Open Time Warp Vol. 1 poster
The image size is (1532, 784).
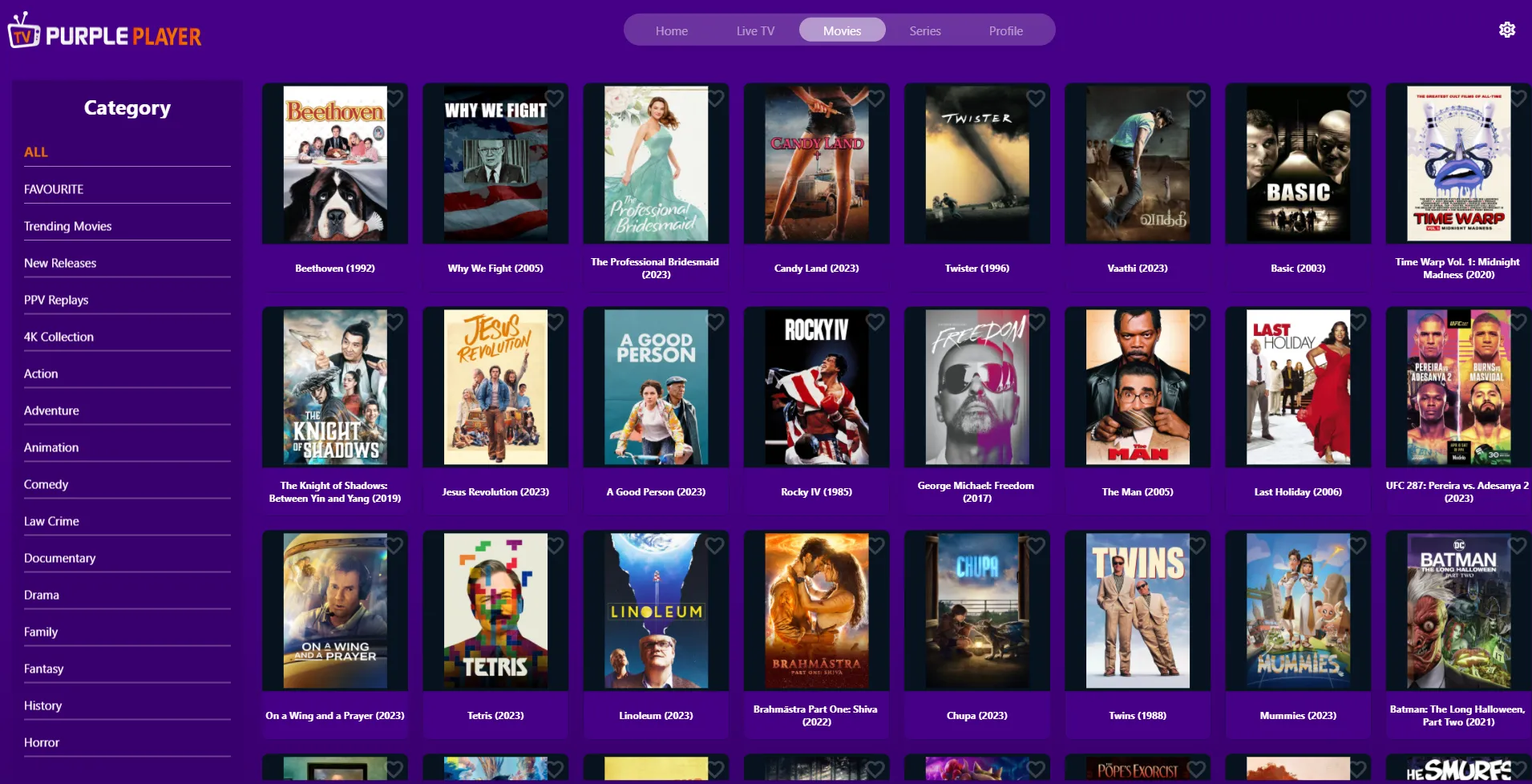tap(1459, 164)
